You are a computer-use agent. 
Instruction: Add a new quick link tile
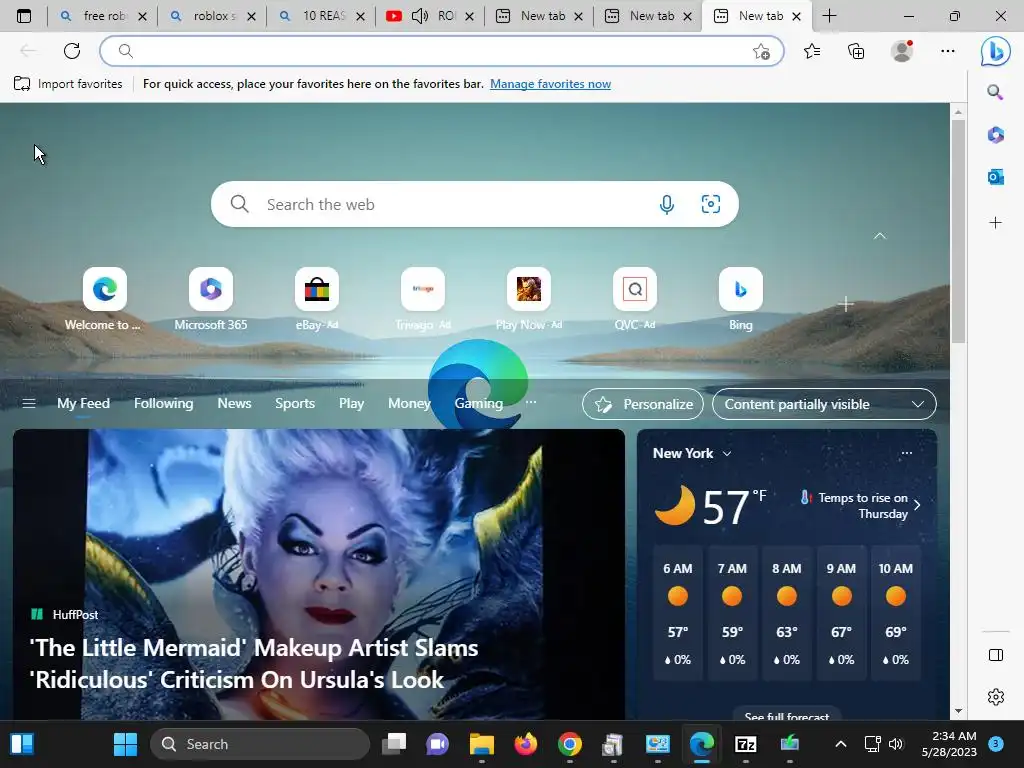click(846, 304)
